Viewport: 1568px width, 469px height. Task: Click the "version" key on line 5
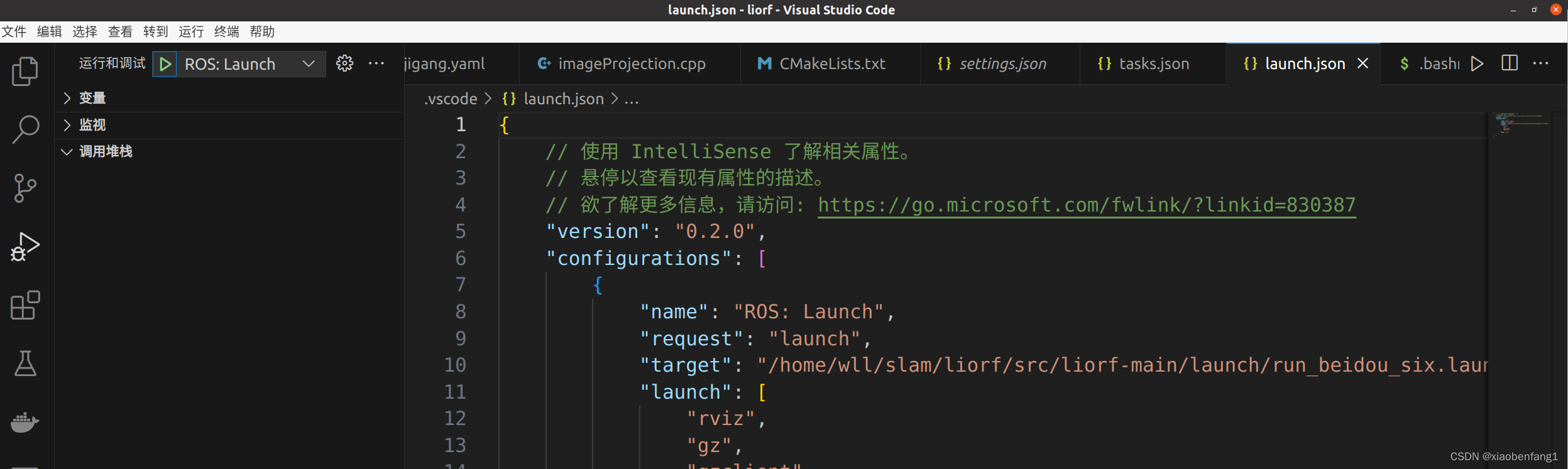pyautogui.click(x=598, y=232)
